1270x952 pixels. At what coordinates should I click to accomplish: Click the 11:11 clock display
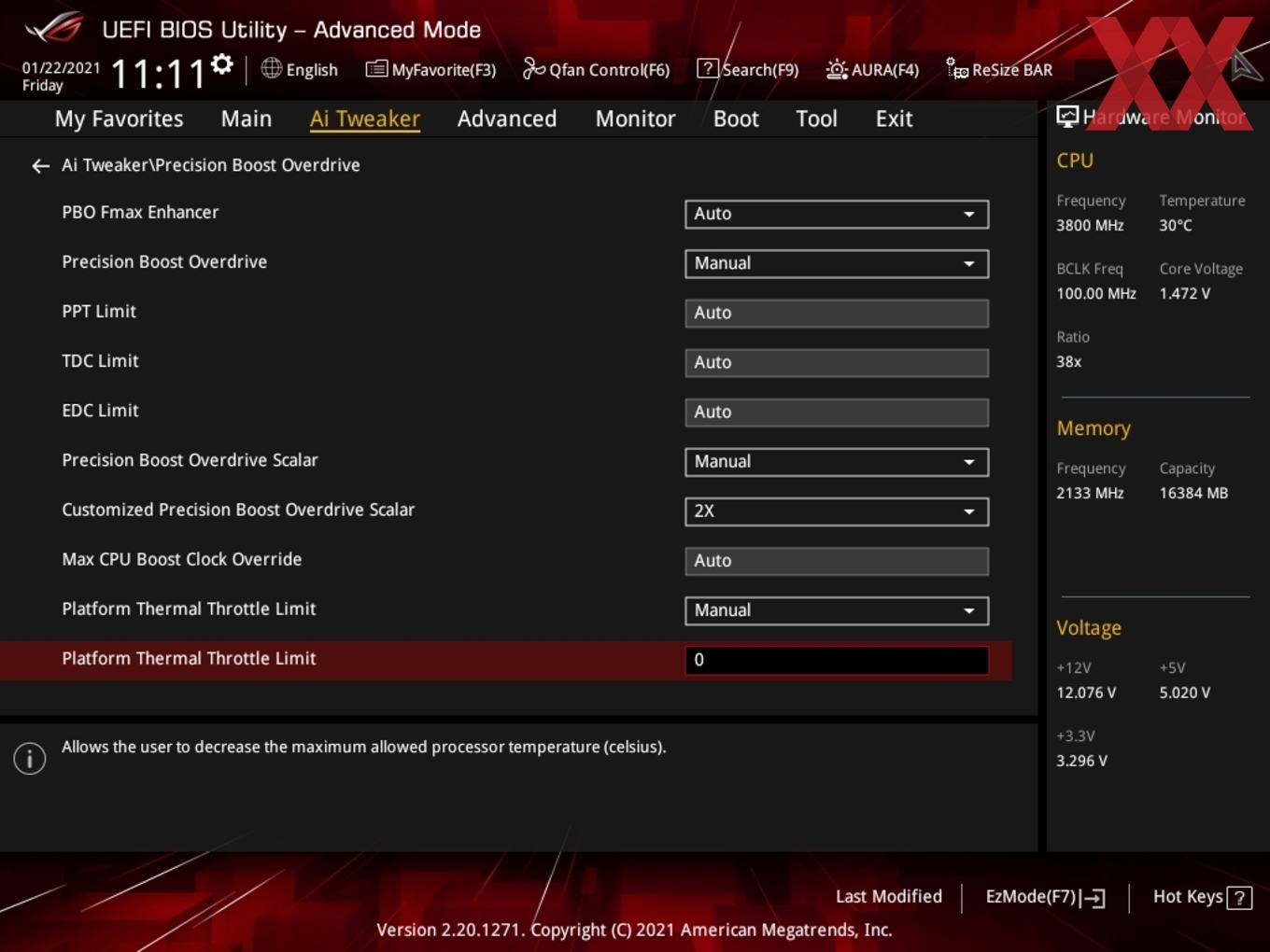coord(158,74)
